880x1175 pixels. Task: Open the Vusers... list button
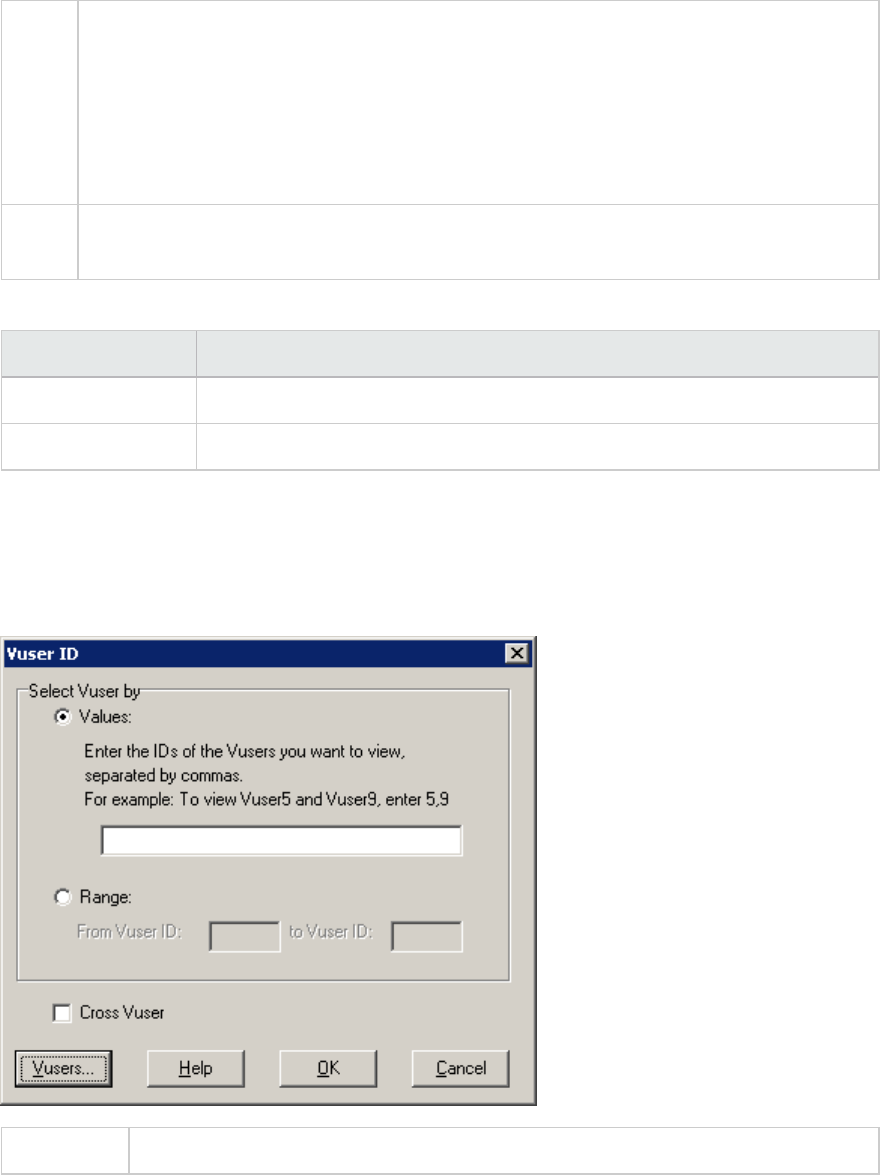(x=64, y=1069)
